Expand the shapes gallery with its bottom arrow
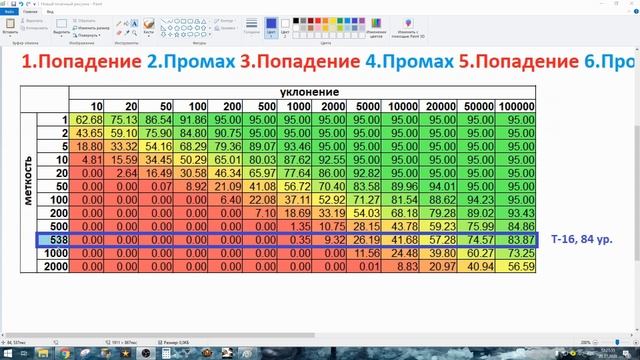 [x=210, y=35]
